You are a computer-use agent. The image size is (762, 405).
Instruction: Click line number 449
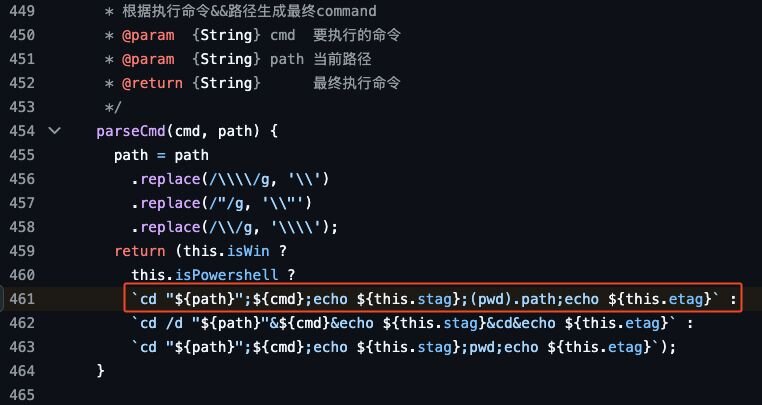pos(20,11)
